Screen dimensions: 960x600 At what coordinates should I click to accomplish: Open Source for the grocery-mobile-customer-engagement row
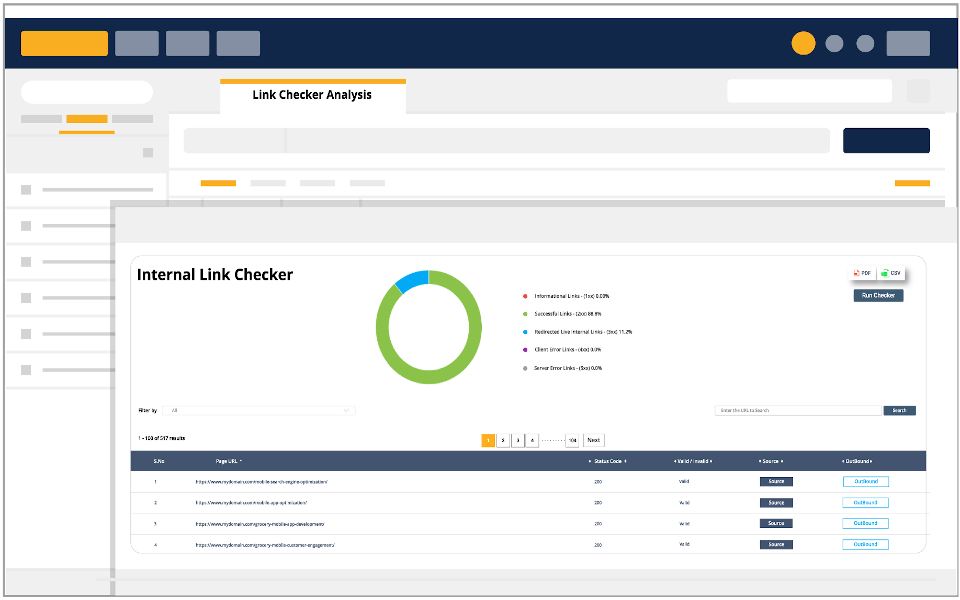pos(776,544)
